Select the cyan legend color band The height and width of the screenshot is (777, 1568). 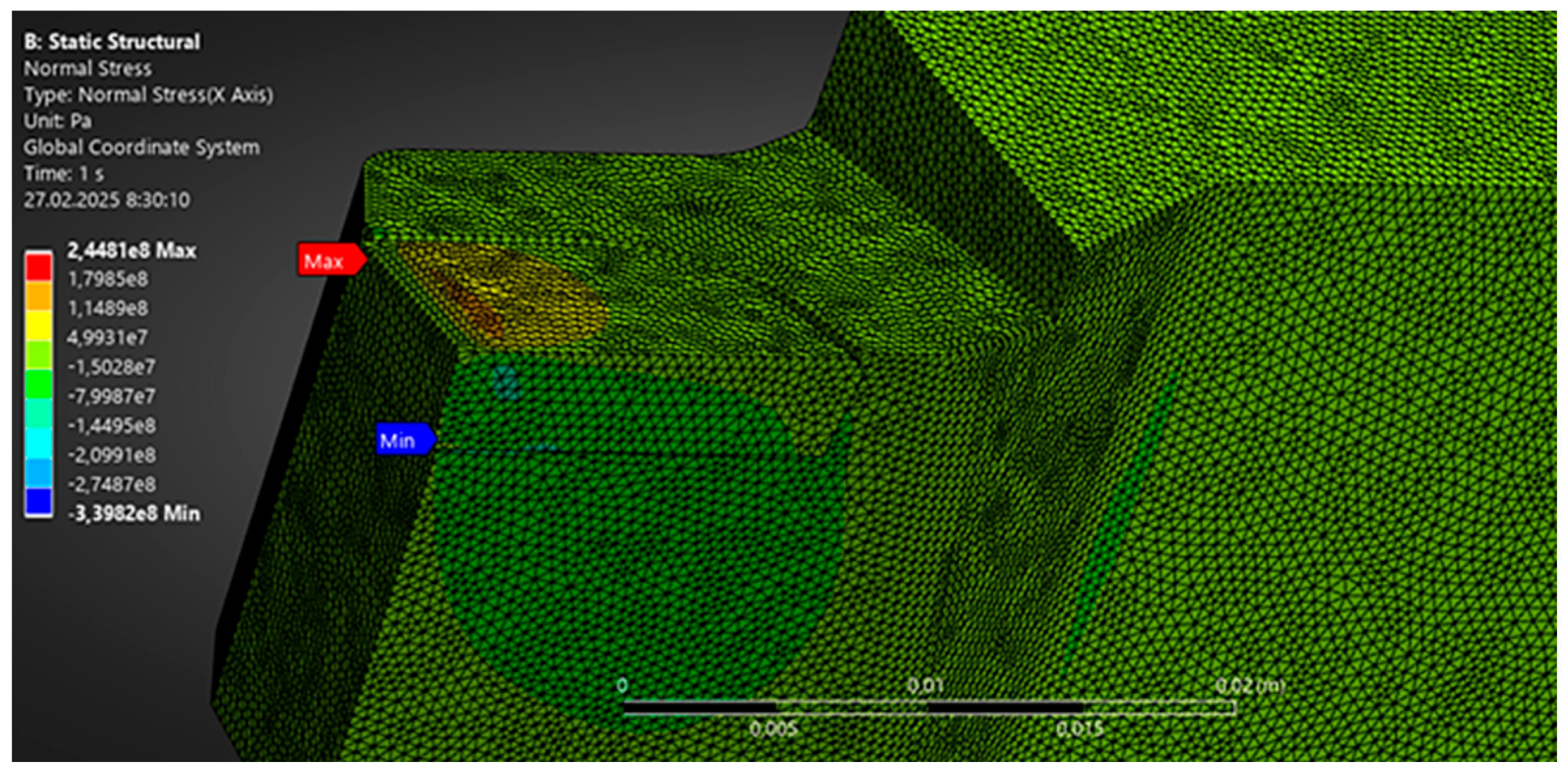(39, 443)
